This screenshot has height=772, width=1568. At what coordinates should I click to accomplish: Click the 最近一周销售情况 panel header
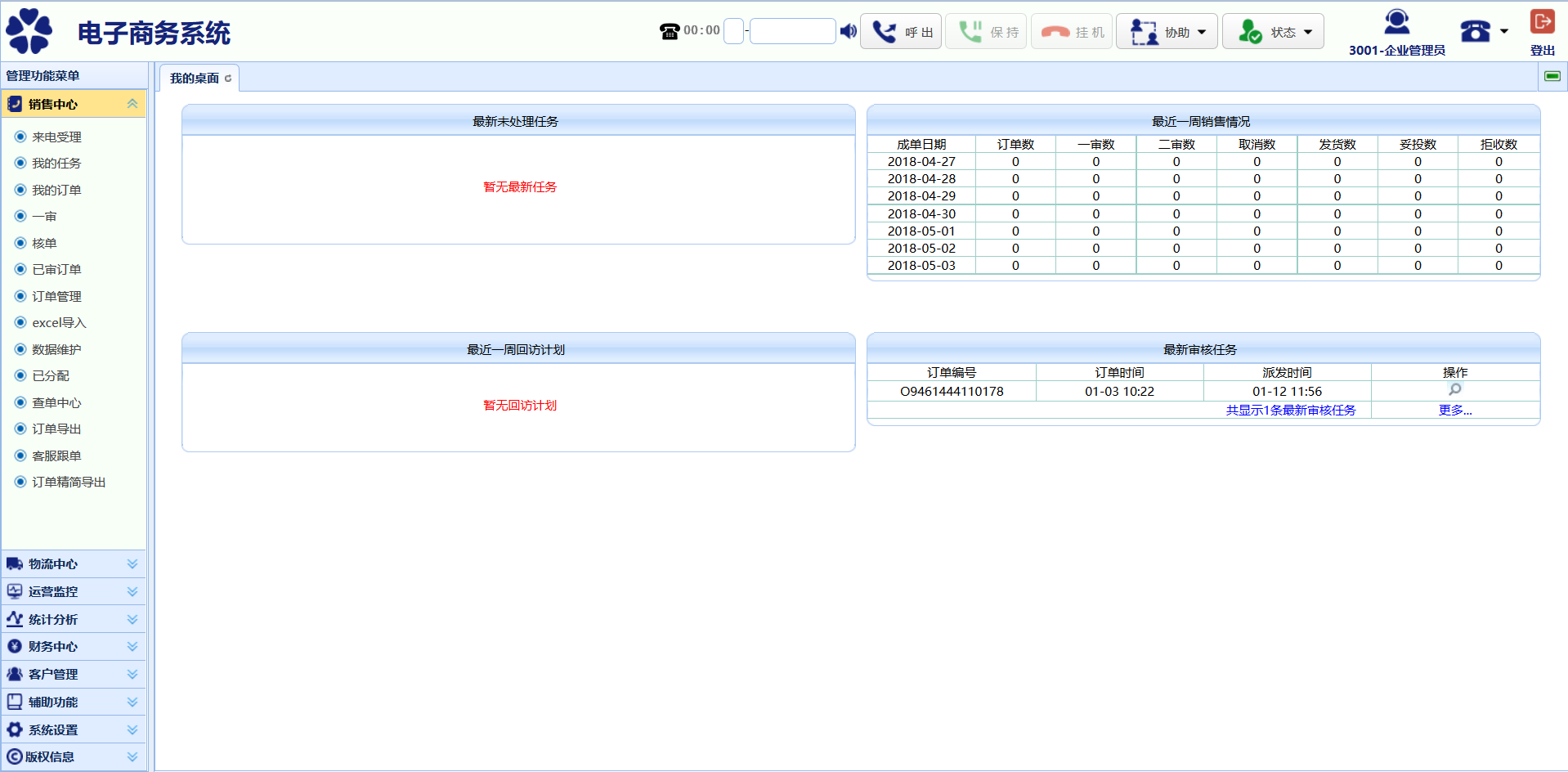[x=1203, y=121]
